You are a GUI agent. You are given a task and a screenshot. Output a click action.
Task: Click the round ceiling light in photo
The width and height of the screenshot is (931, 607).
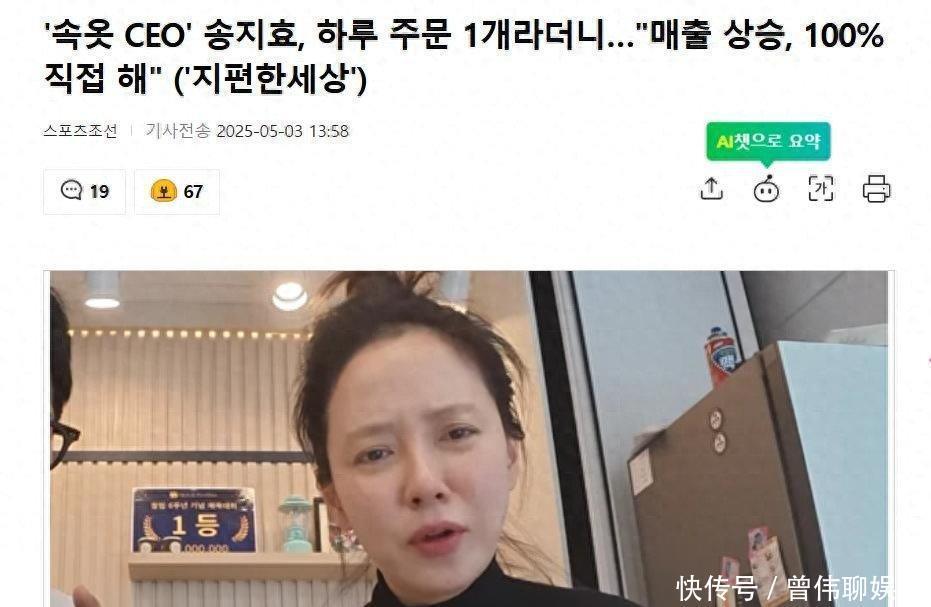coord(290,296)
